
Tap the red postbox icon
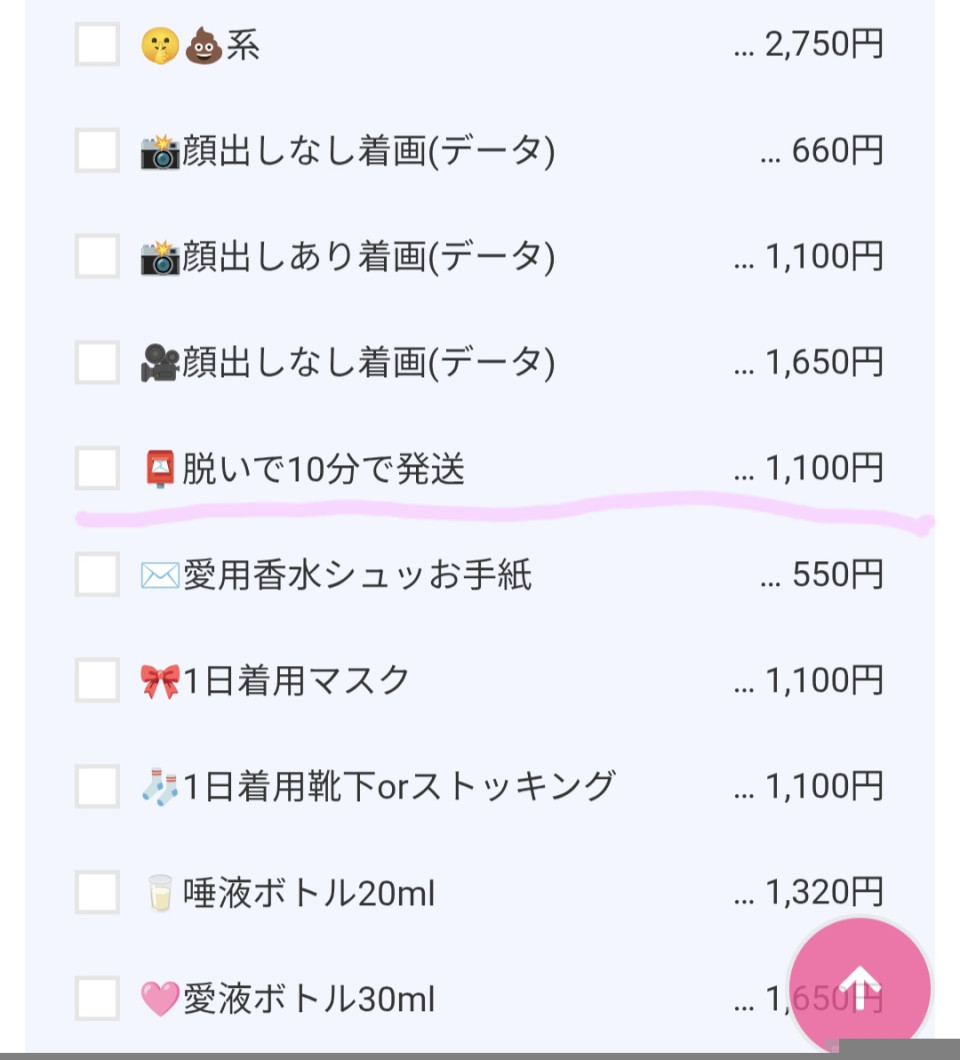(160, 468)
